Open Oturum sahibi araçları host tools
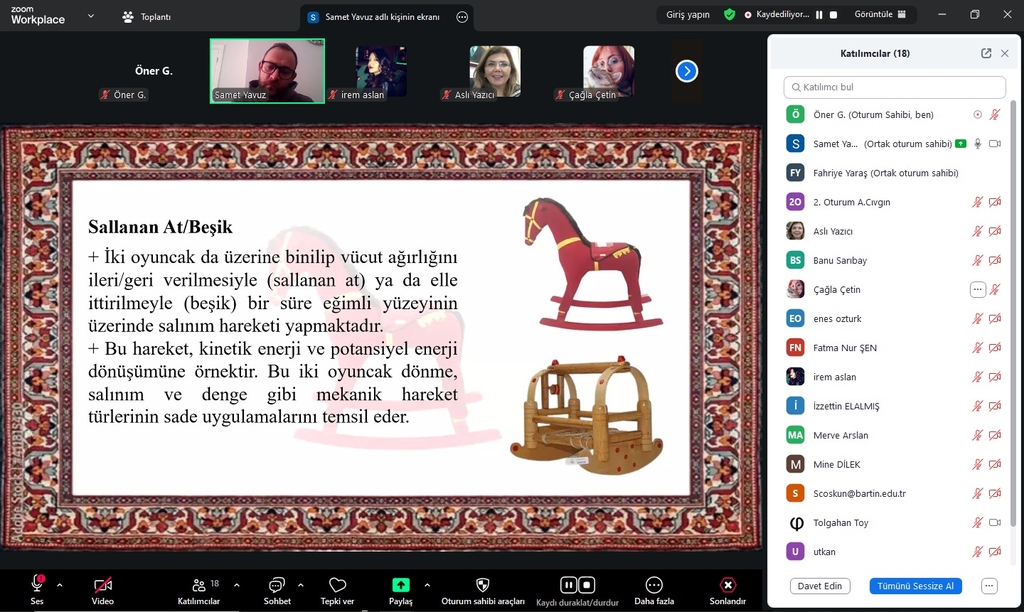 [483, 585]
